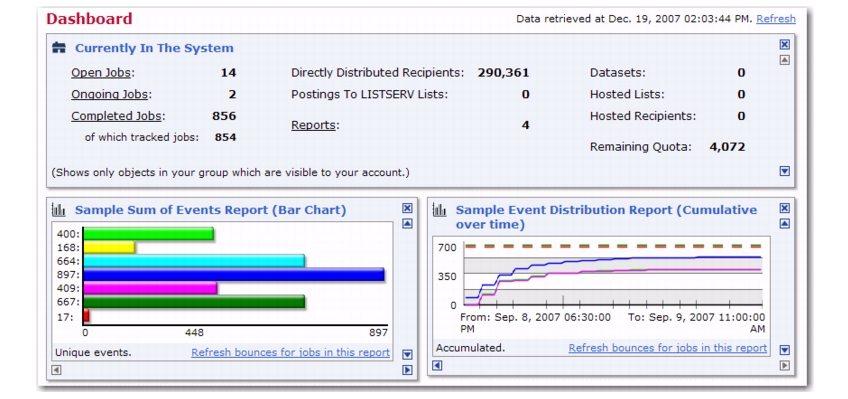Screen dimensions: 848x399
Task: Move Currently In The System panel down
Action: [x=785, y=171]
